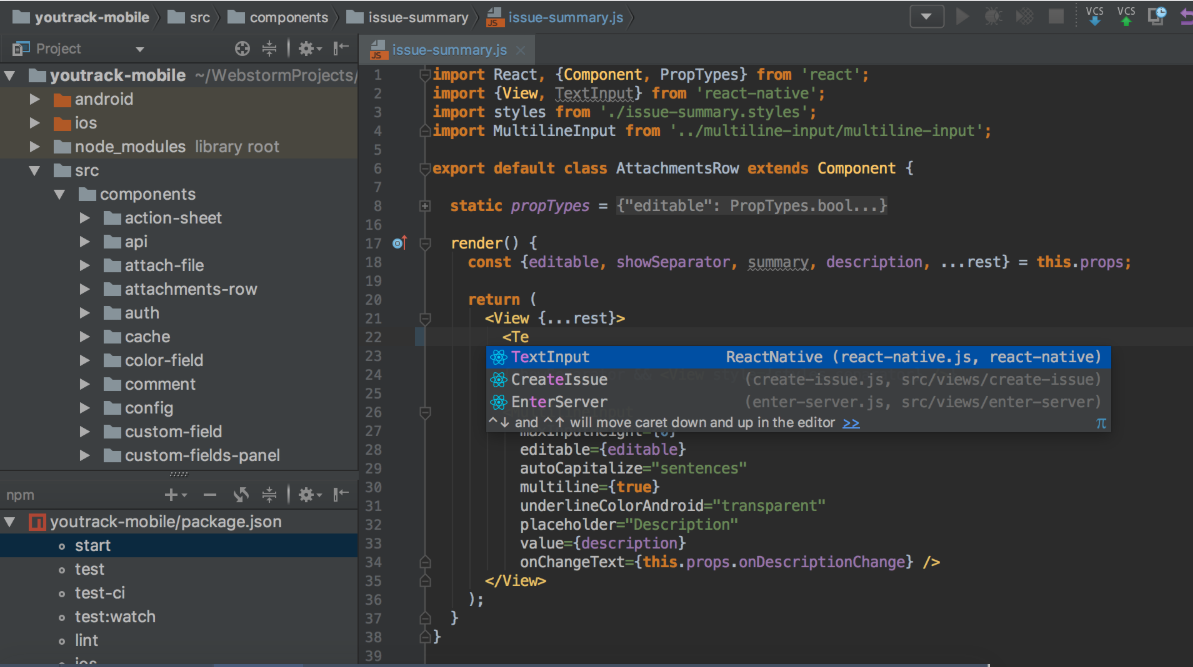Select the issue-summary.js editor tab

click(449, 49)
